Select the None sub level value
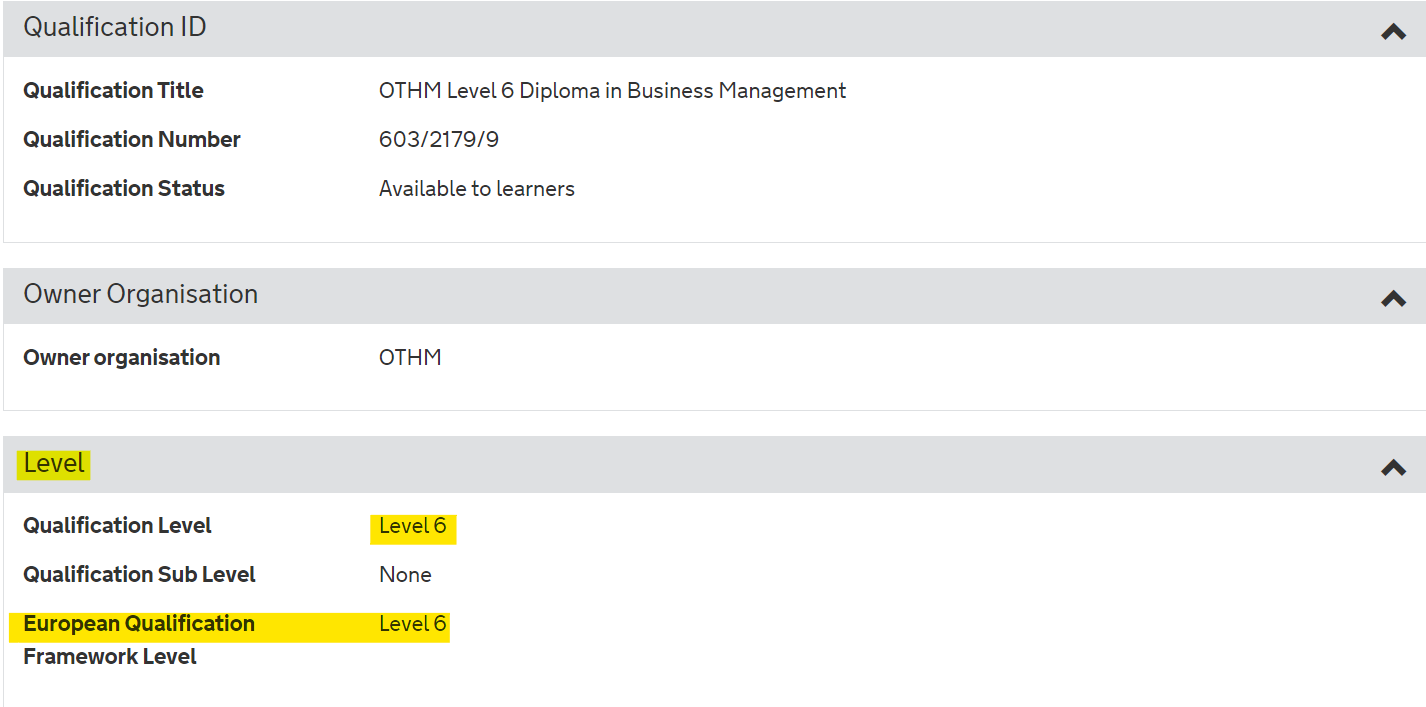 (405, 575)
